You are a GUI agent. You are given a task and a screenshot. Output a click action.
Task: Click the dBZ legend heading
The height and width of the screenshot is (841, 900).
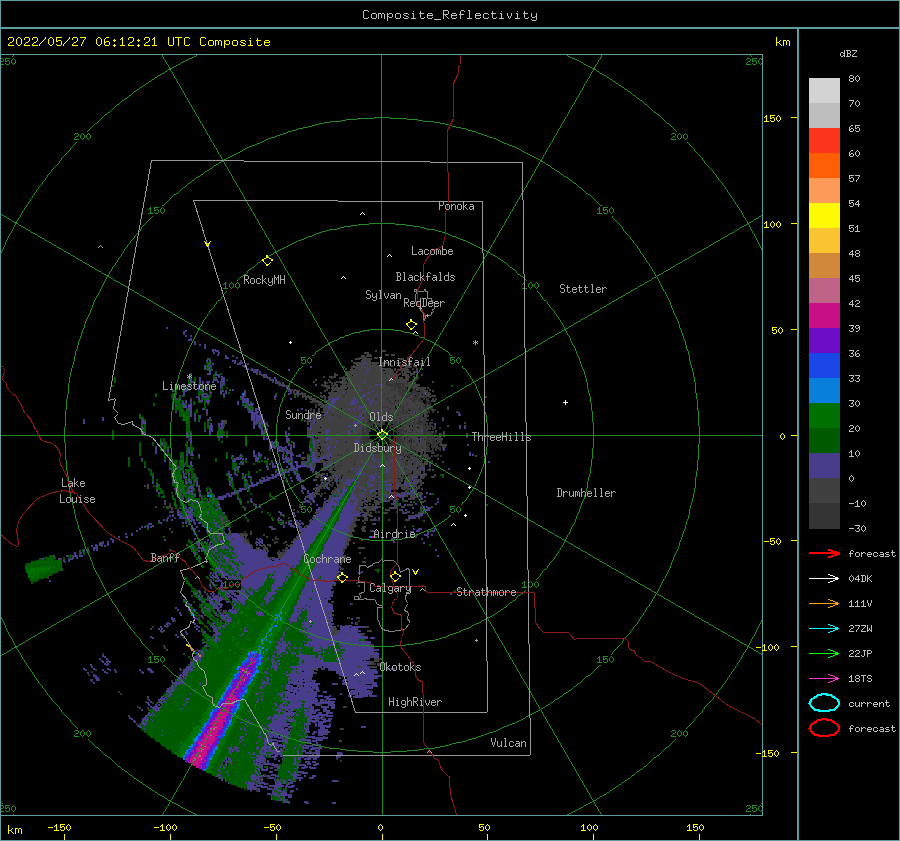(x=848, y=53)
